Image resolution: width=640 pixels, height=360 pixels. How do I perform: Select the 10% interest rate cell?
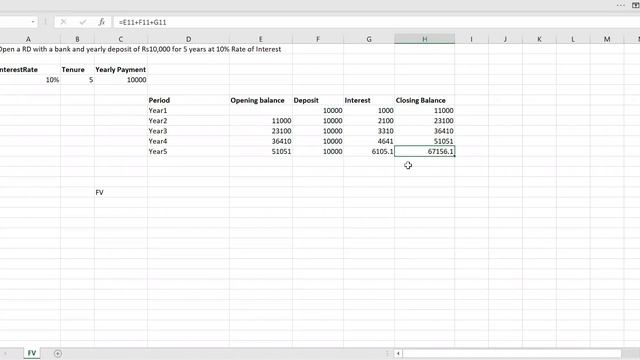(x=30, y=80)
